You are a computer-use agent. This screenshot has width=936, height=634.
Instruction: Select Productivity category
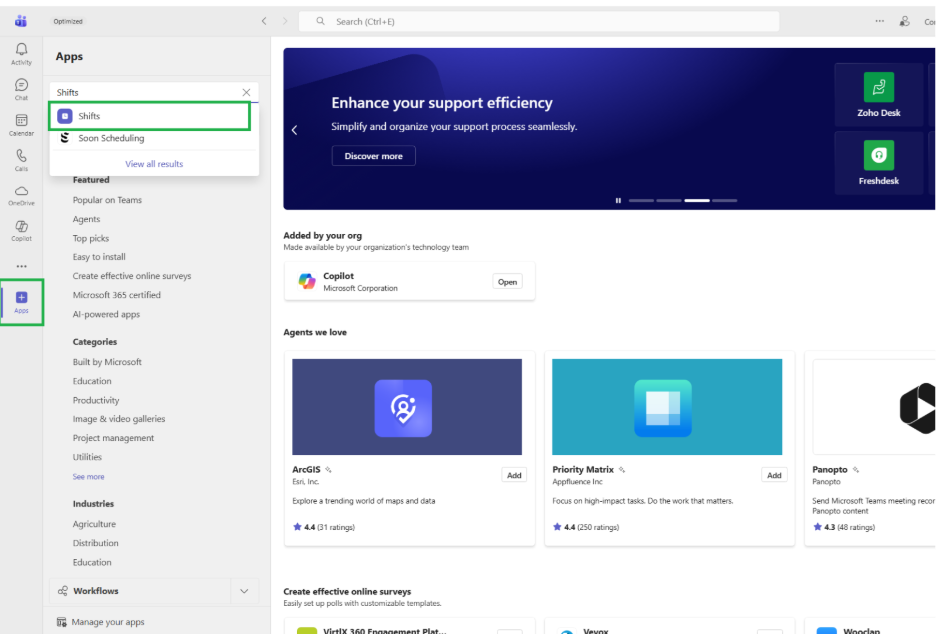[x=96, y=400]
